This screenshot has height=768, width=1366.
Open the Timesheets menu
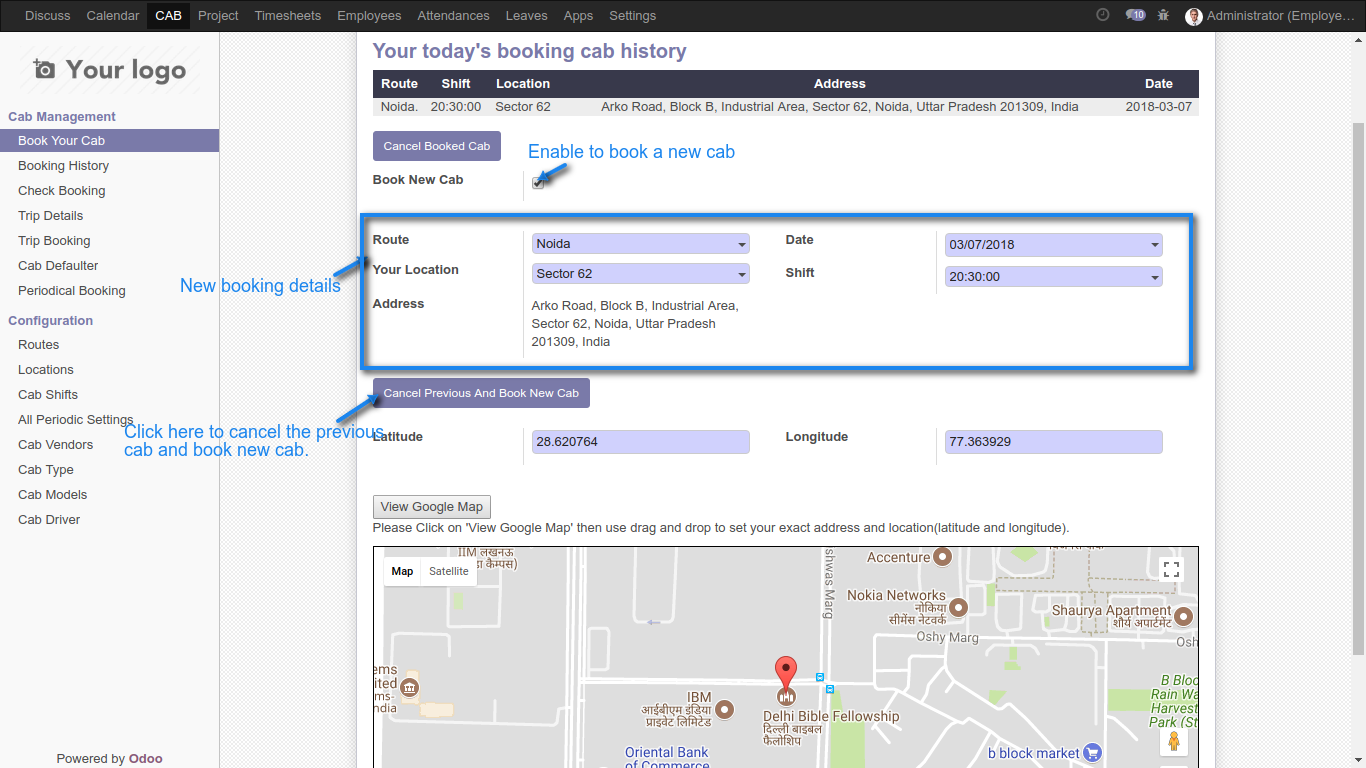[x=288, y=16]
